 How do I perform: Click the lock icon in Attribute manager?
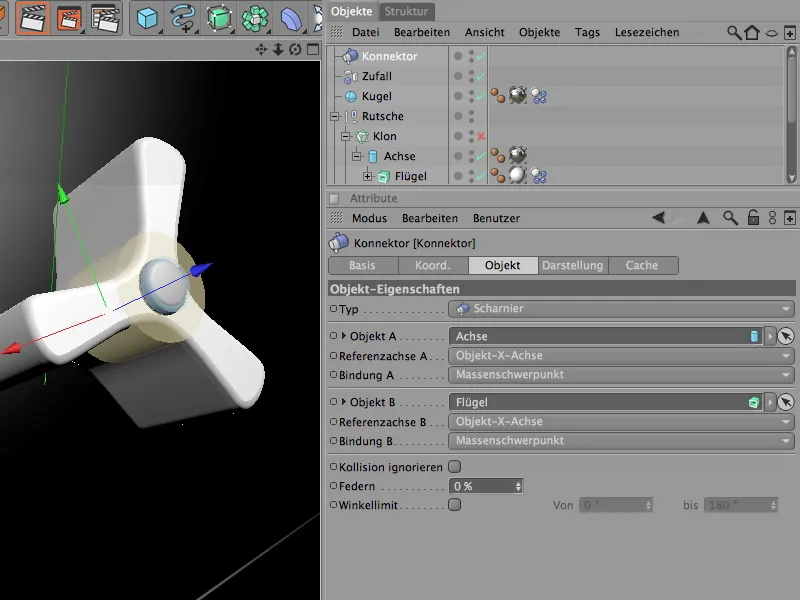(753, 218)
